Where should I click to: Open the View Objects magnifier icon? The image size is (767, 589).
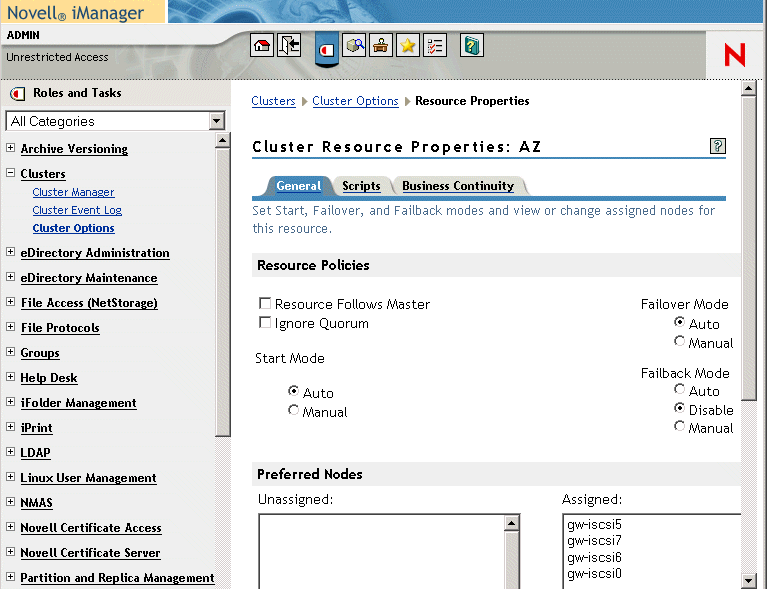(354, 45)
